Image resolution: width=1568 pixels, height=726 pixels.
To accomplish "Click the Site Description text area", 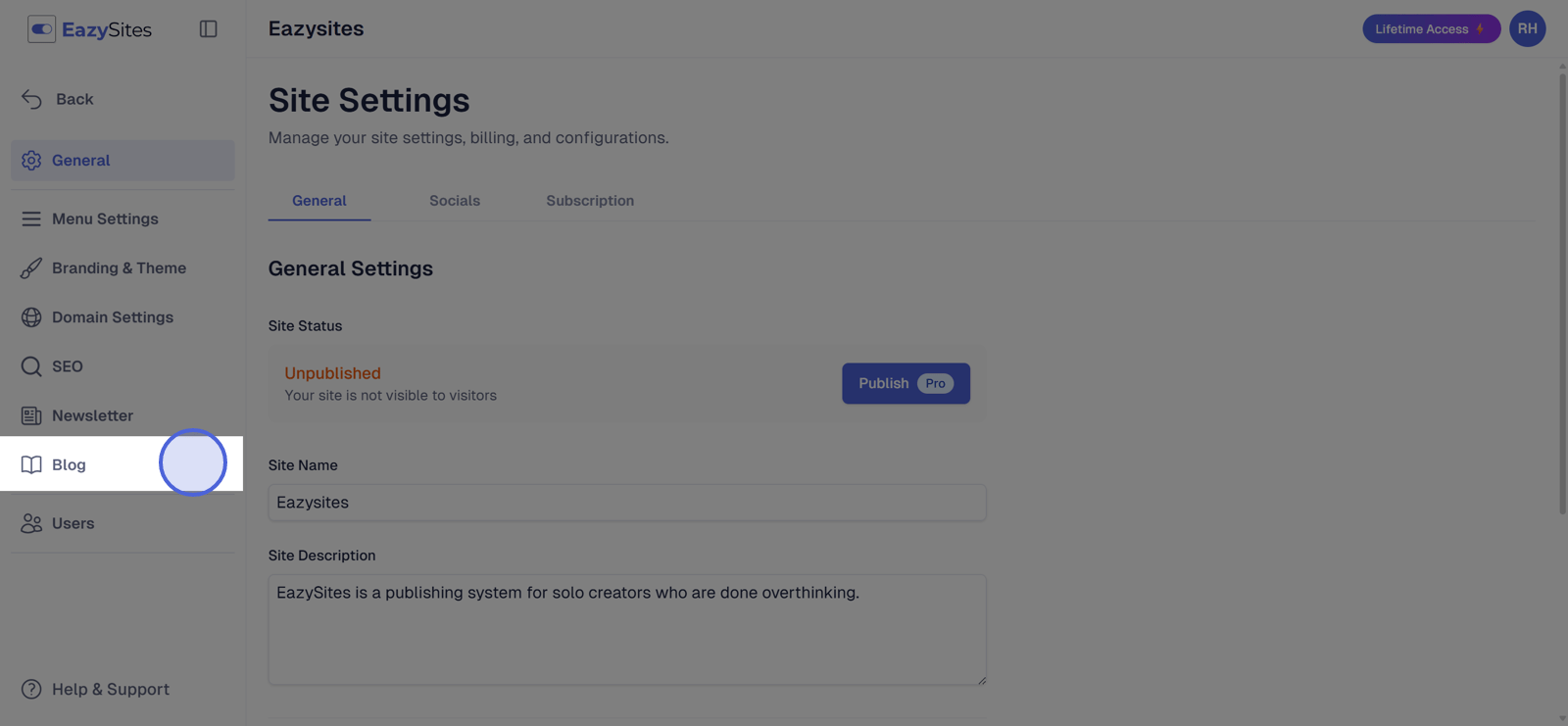I will pyautogui.click(x=627, y=630).
